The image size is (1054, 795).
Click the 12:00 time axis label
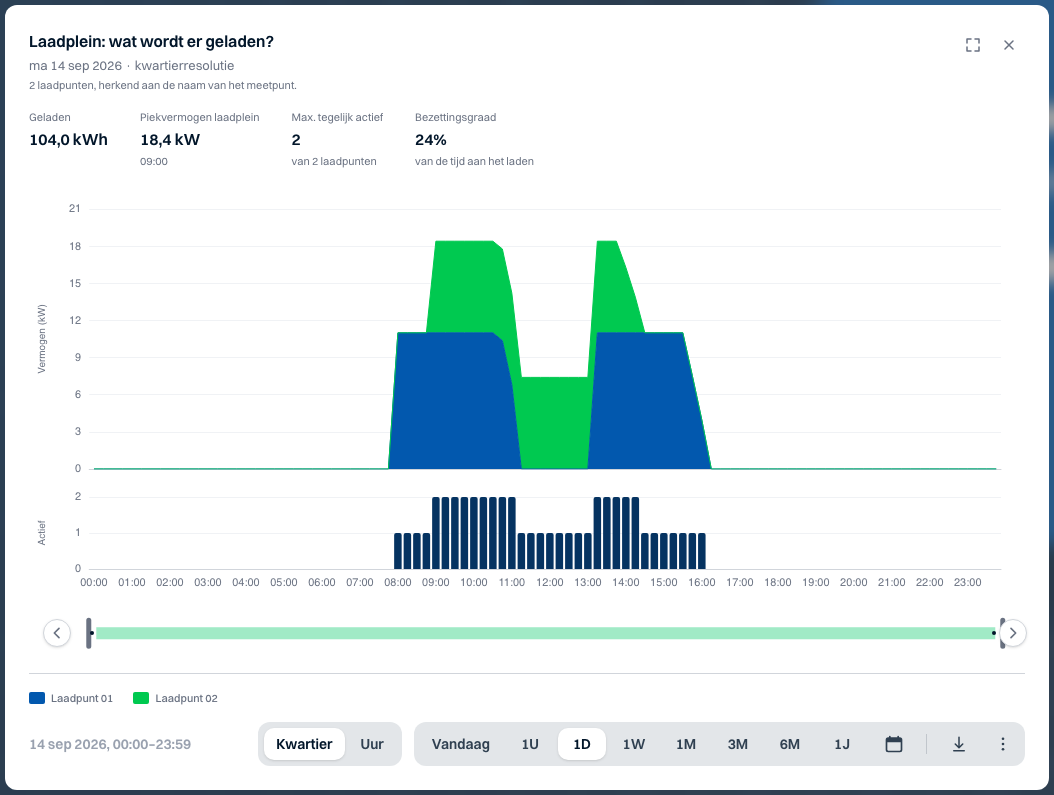[x=550, y=582]
